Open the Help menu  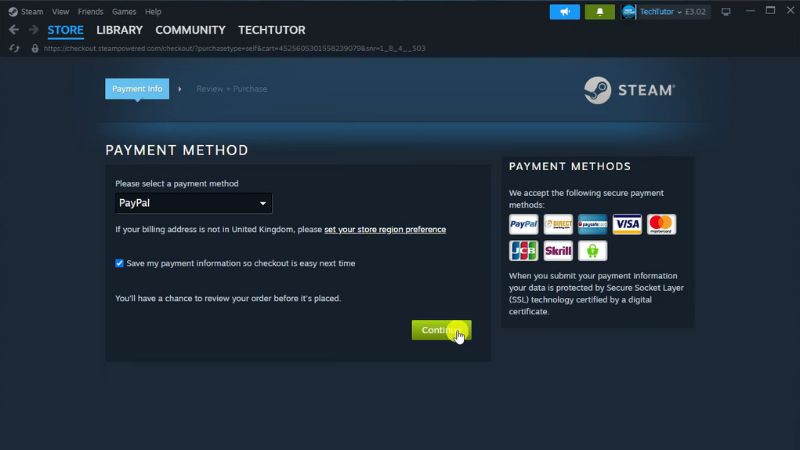point(153,12)
